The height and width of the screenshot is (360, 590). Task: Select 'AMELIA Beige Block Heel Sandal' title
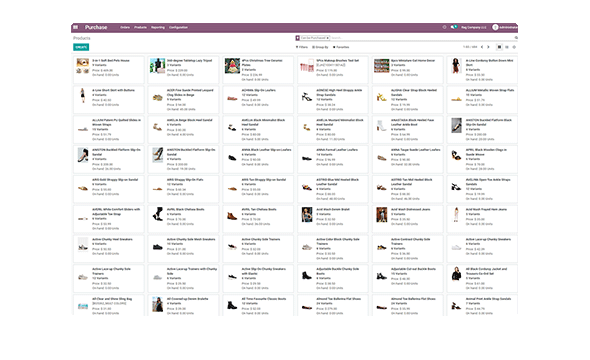point(190,120)
